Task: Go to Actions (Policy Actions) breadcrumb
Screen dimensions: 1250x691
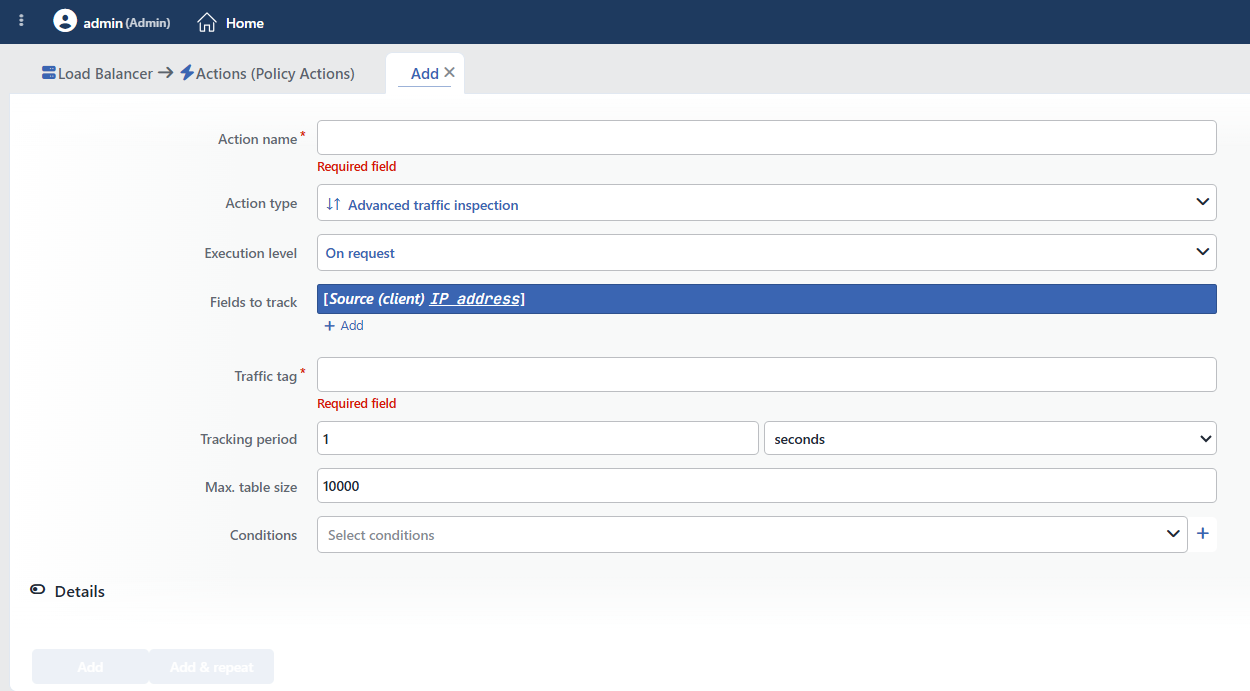Action: 275,73
